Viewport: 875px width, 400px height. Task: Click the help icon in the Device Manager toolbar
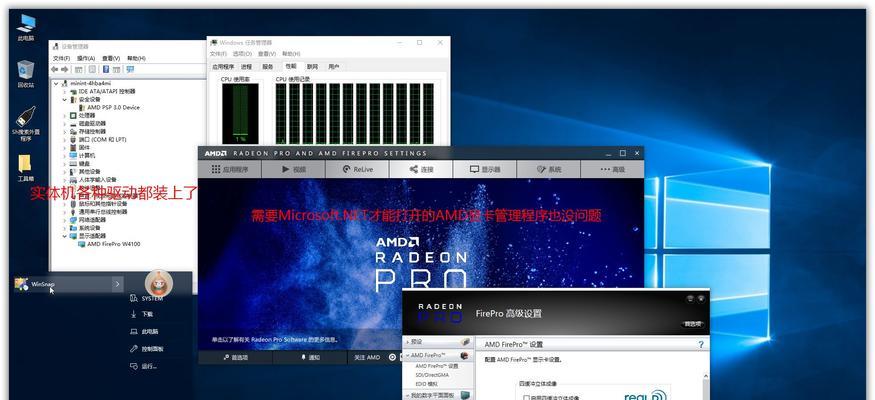(104, 70)
